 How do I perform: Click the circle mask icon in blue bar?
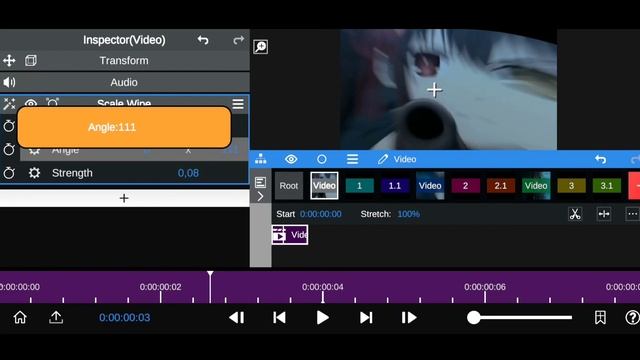[322, 159]
